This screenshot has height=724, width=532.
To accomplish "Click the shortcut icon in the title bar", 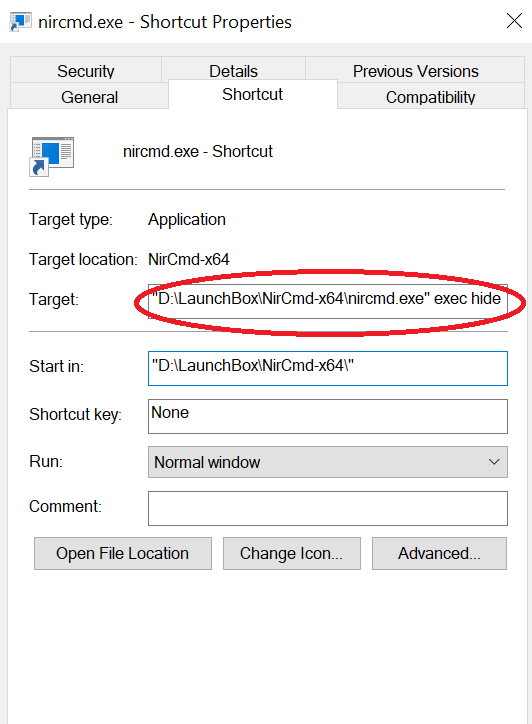I will 20,22.
